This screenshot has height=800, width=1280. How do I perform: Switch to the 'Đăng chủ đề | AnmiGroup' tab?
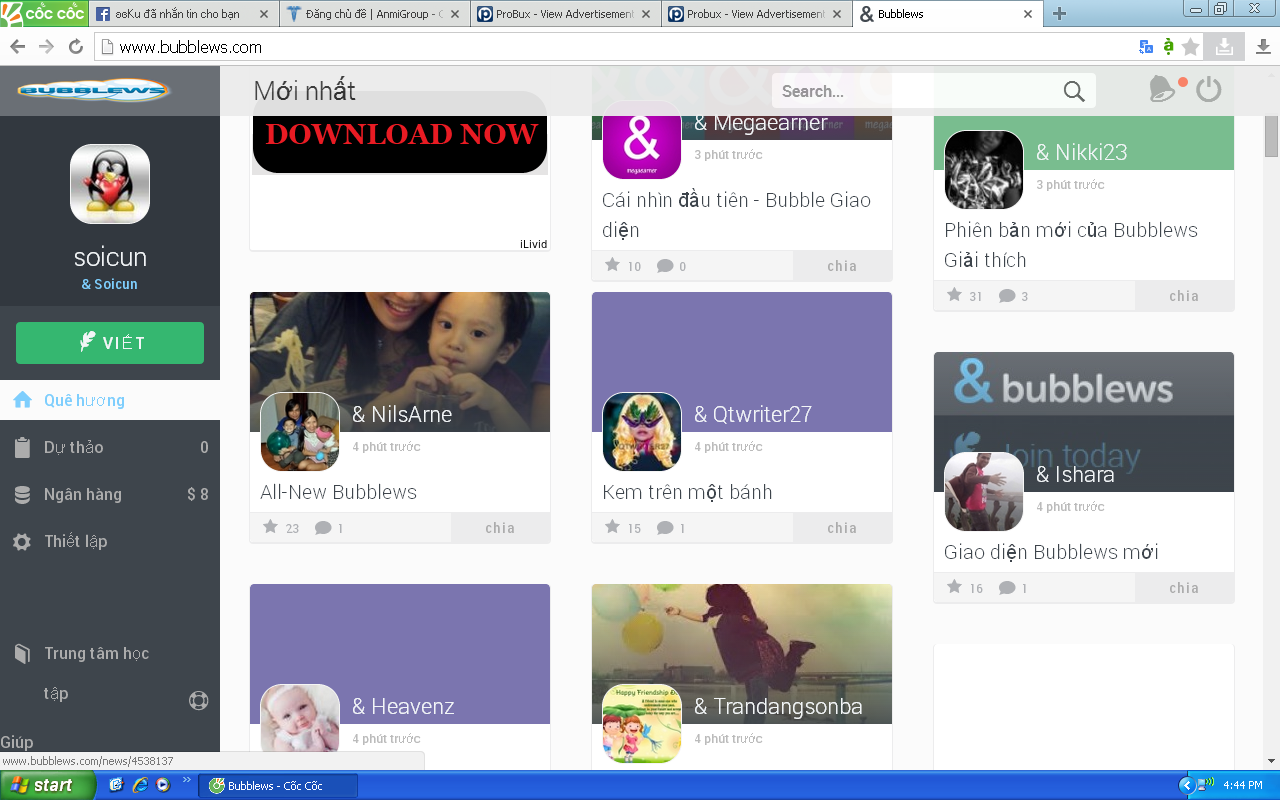(x=374, y=14)
